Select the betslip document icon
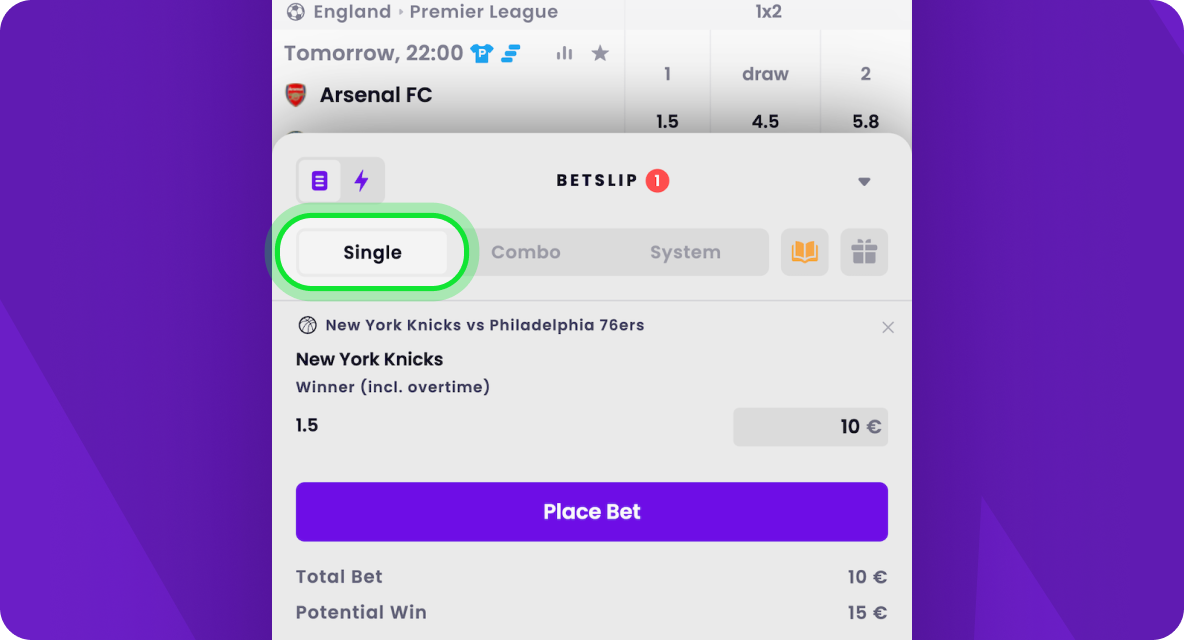Viewport: 1184px width, 640px height. coord(320,180)
